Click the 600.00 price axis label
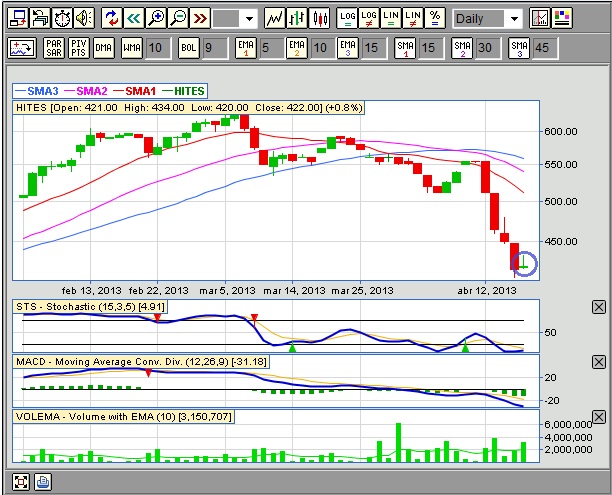Image resolution: width=612 pixels, height=495 pixels. coord(561,132)
